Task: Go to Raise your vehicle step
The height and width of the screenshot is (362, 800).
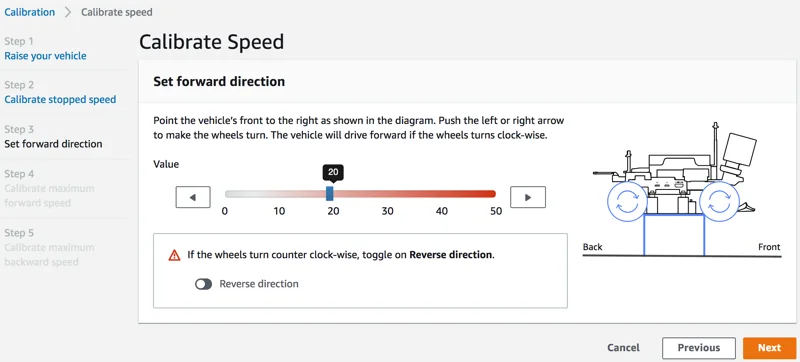Action: [45, 56]
